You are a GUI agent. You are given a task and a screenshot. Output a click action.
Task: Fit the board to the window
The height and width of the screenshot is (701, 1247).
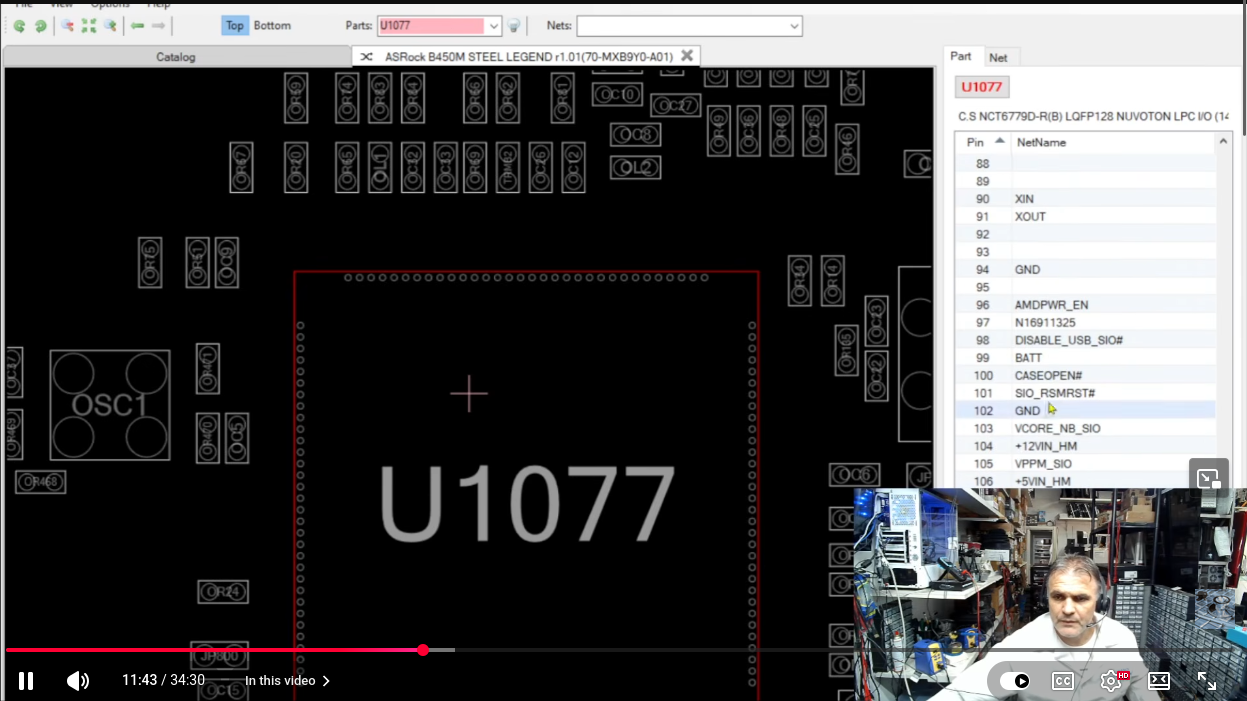coord(89,26)
